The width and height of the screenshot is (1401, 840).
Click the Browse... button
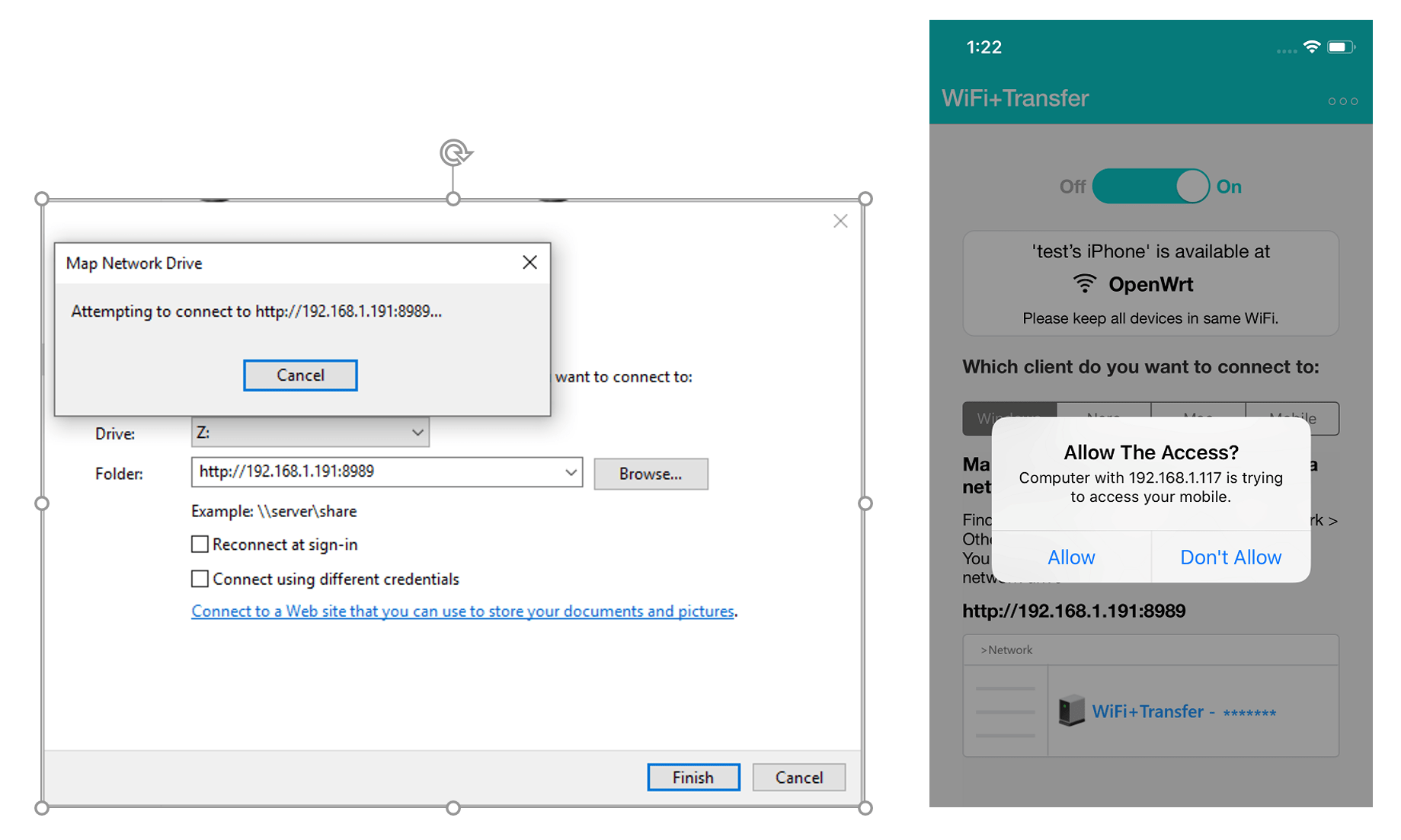click(x=650, y=474)
